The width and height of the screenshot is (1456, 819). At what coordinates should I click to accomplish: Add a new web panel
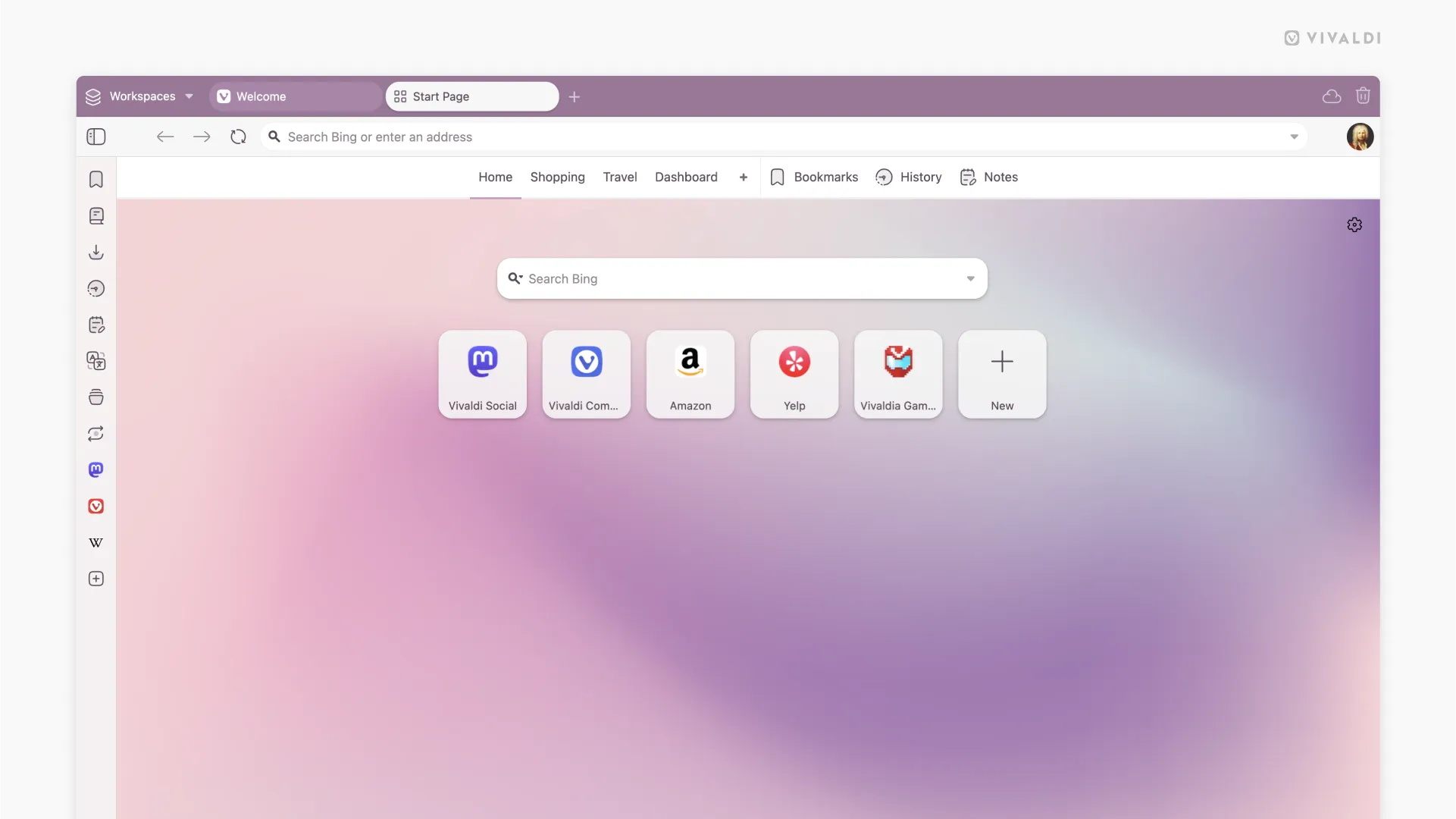pos(96,579)
